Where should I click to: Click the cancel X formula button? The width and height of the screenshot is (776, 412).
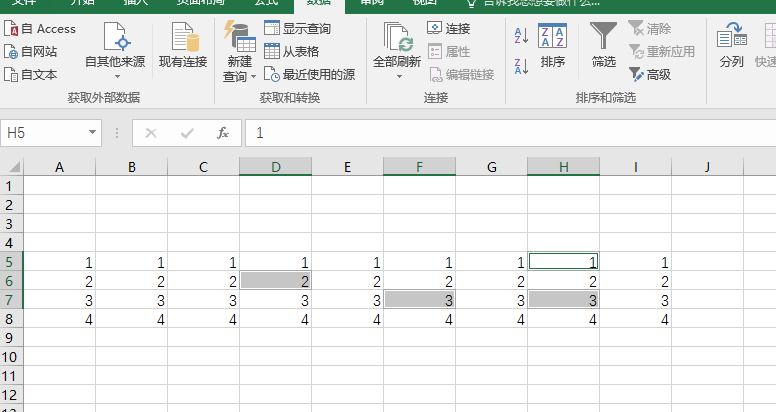tap(151, 133)
